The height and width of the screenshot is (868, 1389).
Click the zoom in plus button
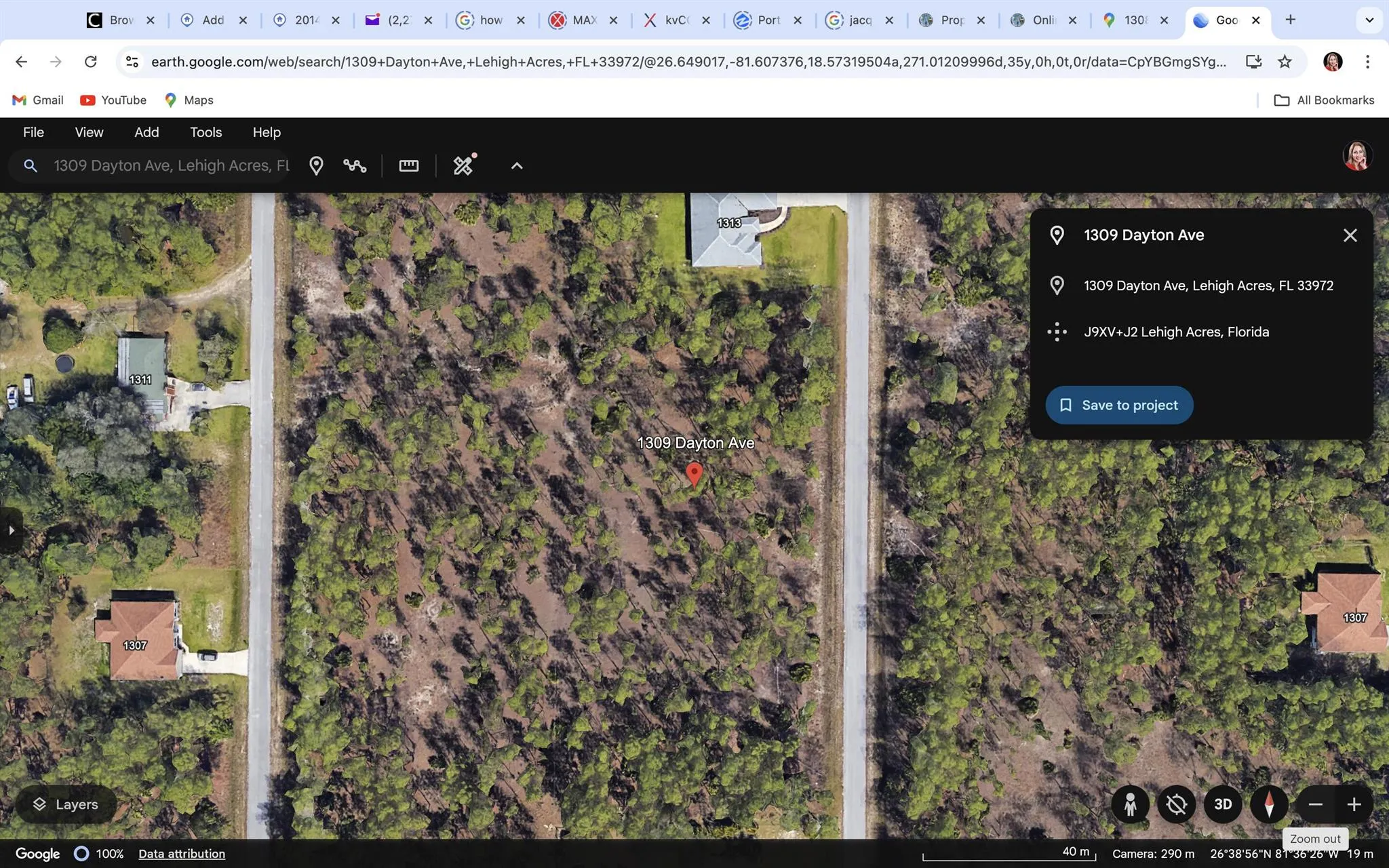(x=1354, y=804)
